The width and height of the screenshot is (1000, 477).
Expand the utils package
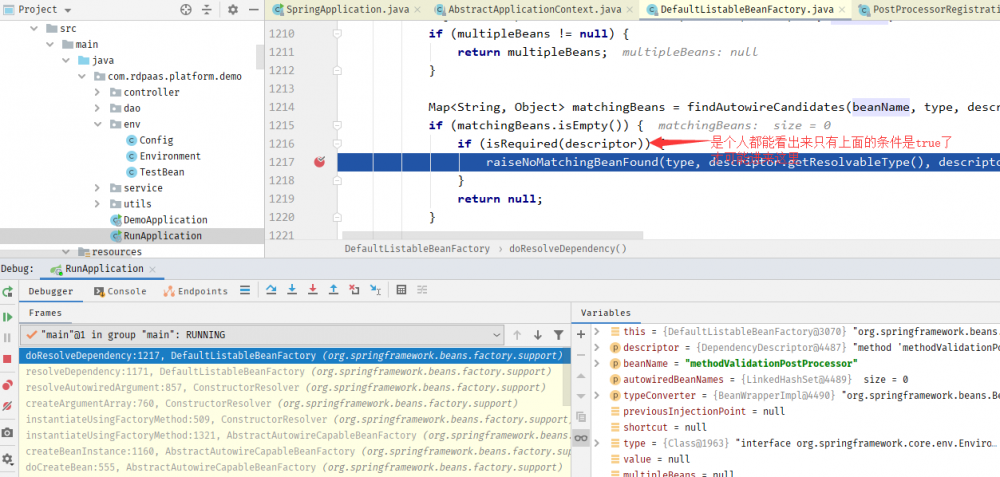point(98,204)
